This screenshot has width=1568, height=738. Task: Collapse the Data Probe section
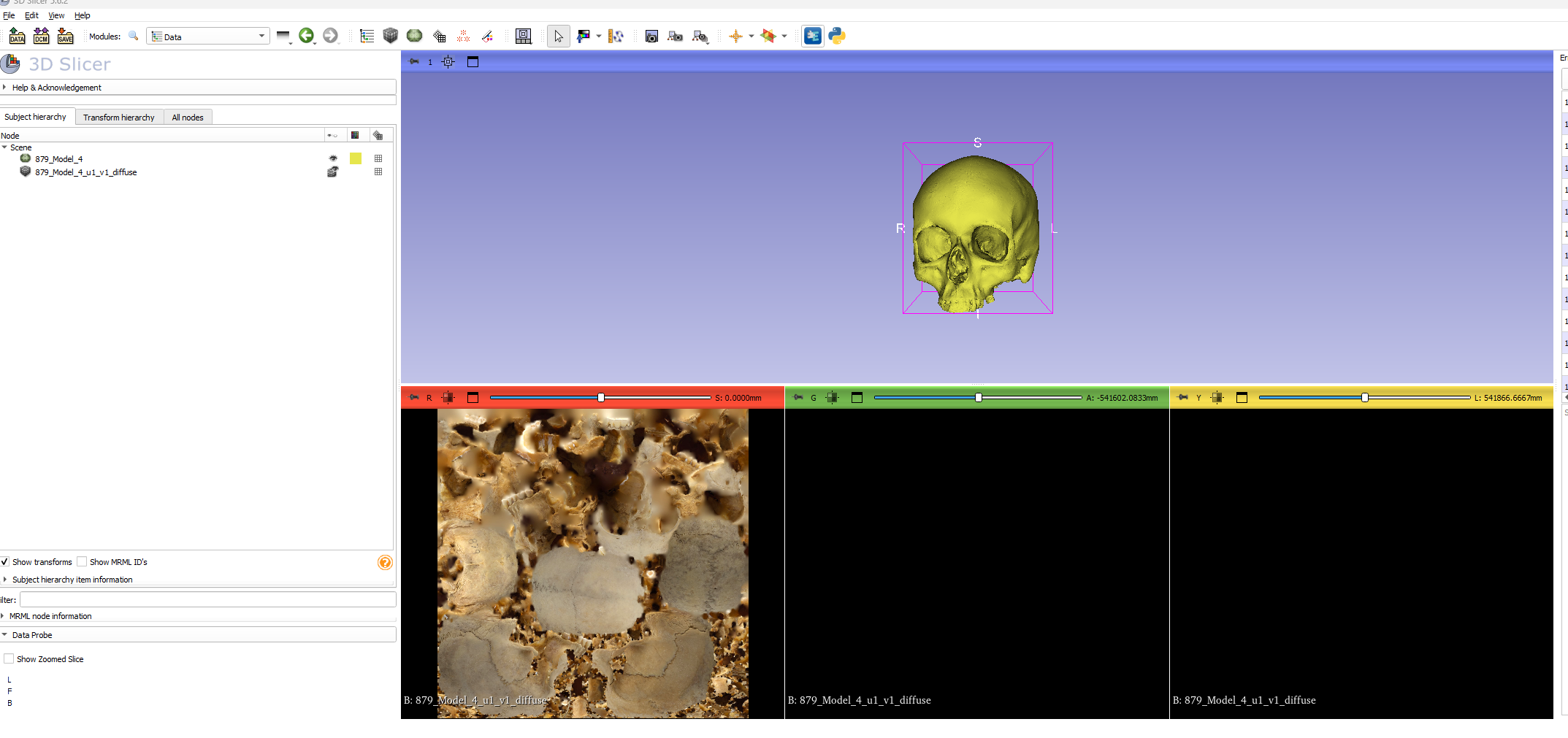[x=31, y=635]
